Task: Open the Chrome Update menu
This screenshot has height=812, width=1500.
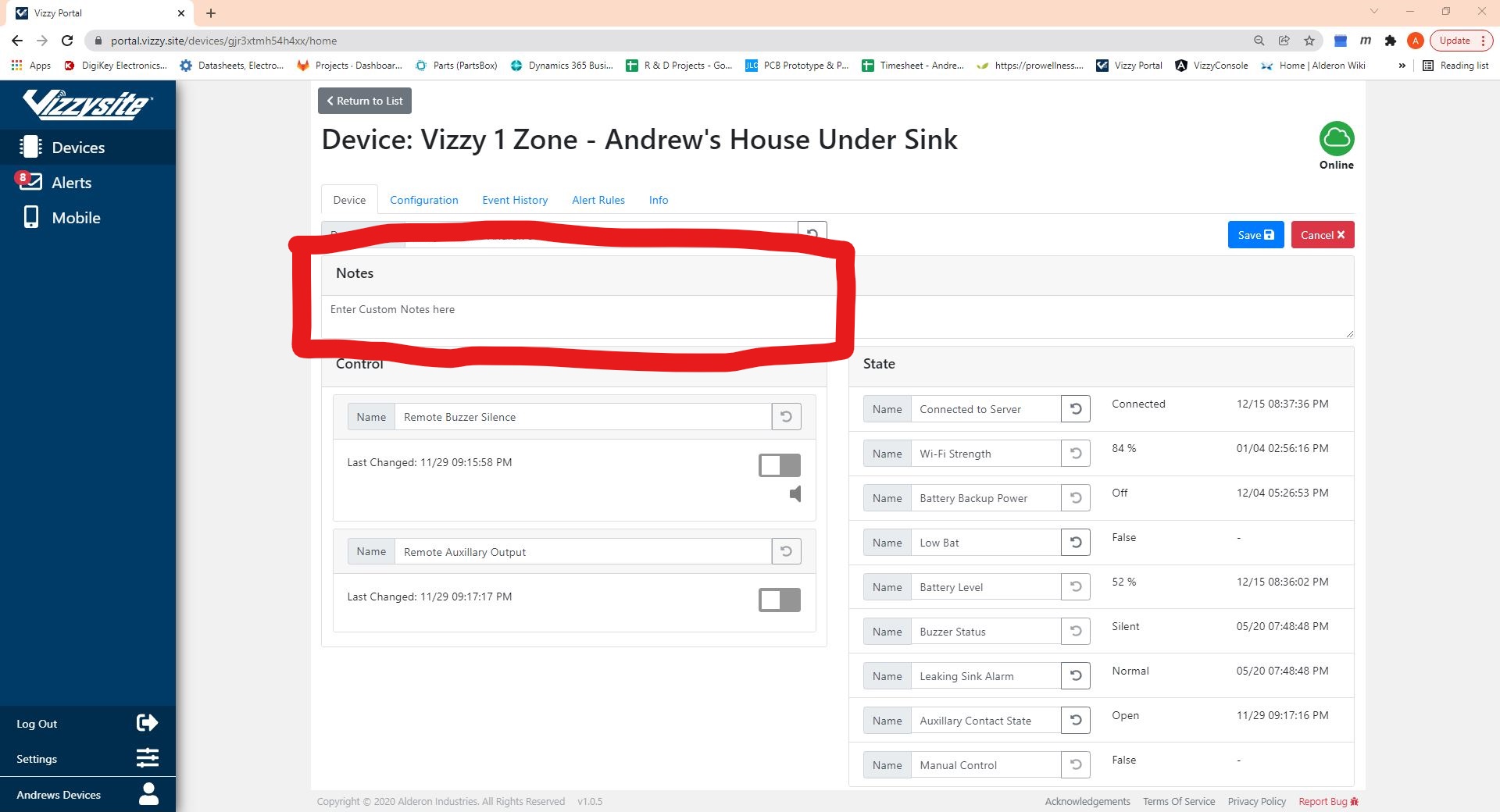Action: pyautogui.click(x=1461, y=41)
